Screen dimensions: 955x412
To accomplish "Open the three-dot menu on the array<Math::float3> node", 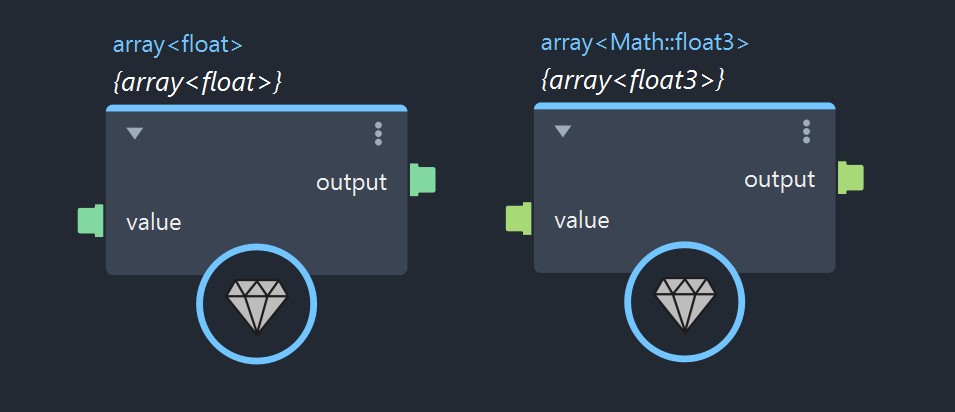I will [806, 132].
